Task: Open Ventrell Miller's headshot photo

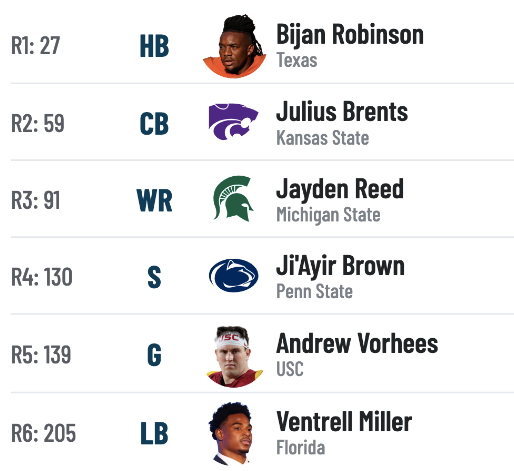Action: (231, 433)
